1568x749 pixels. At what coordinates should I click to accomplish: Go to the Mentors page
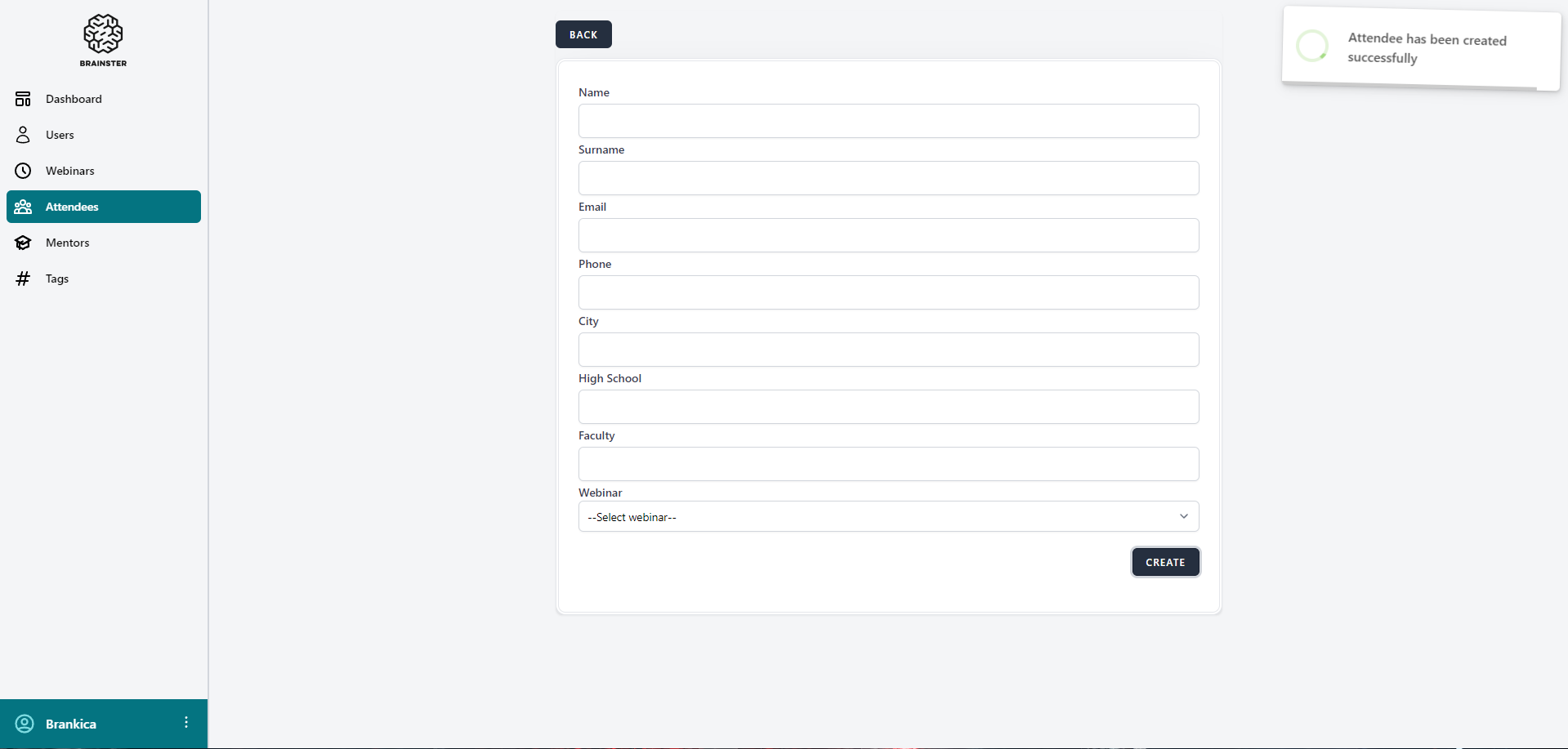tap(68, 243)
